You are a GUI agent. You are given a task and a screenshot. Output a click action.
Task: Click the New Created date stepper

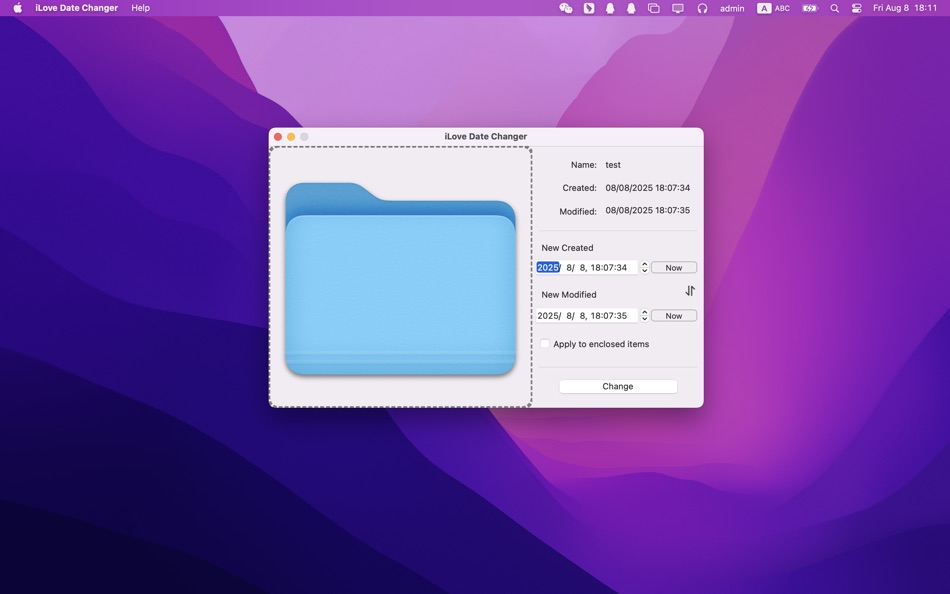coord(644,267)
